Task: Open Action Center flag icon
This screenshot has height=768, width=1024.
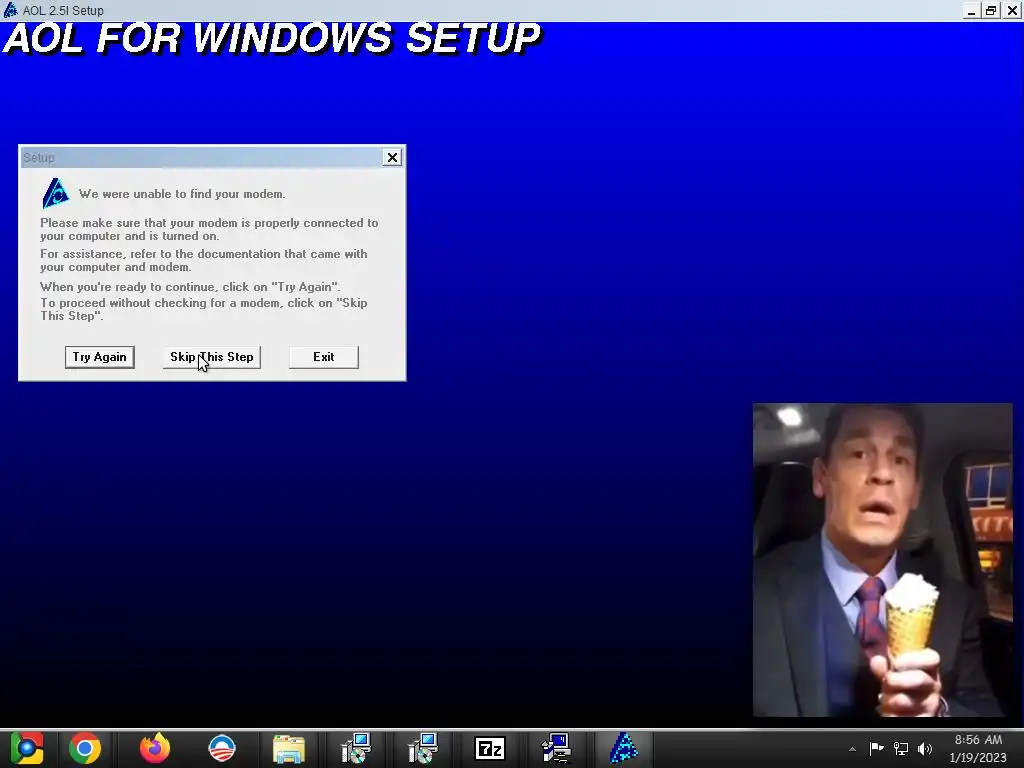Action: 876,748
